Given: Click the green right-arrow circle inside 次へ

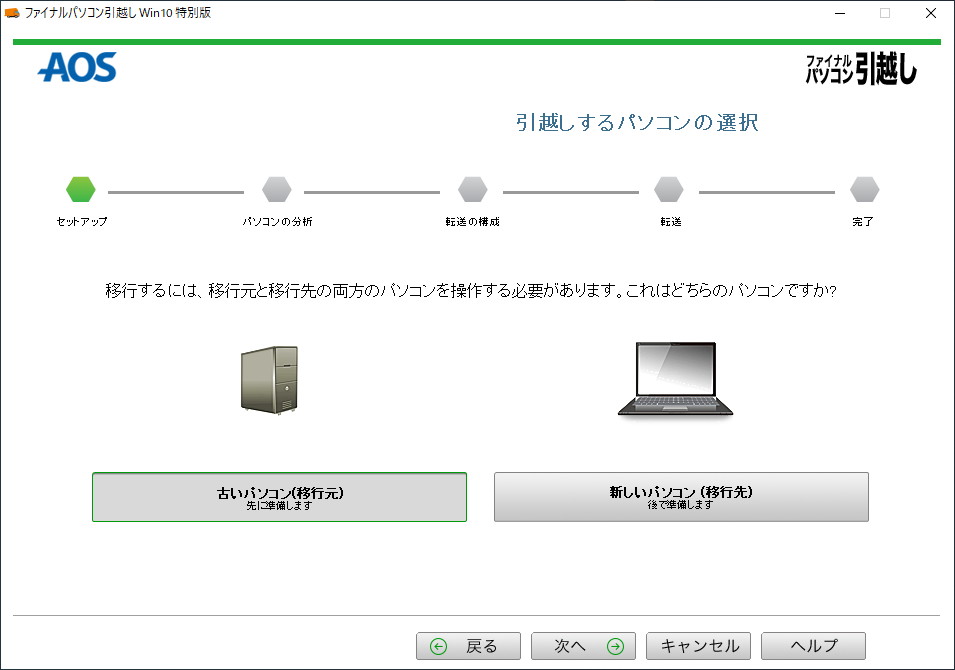Looking at the screenshot, I should point(617,646).
